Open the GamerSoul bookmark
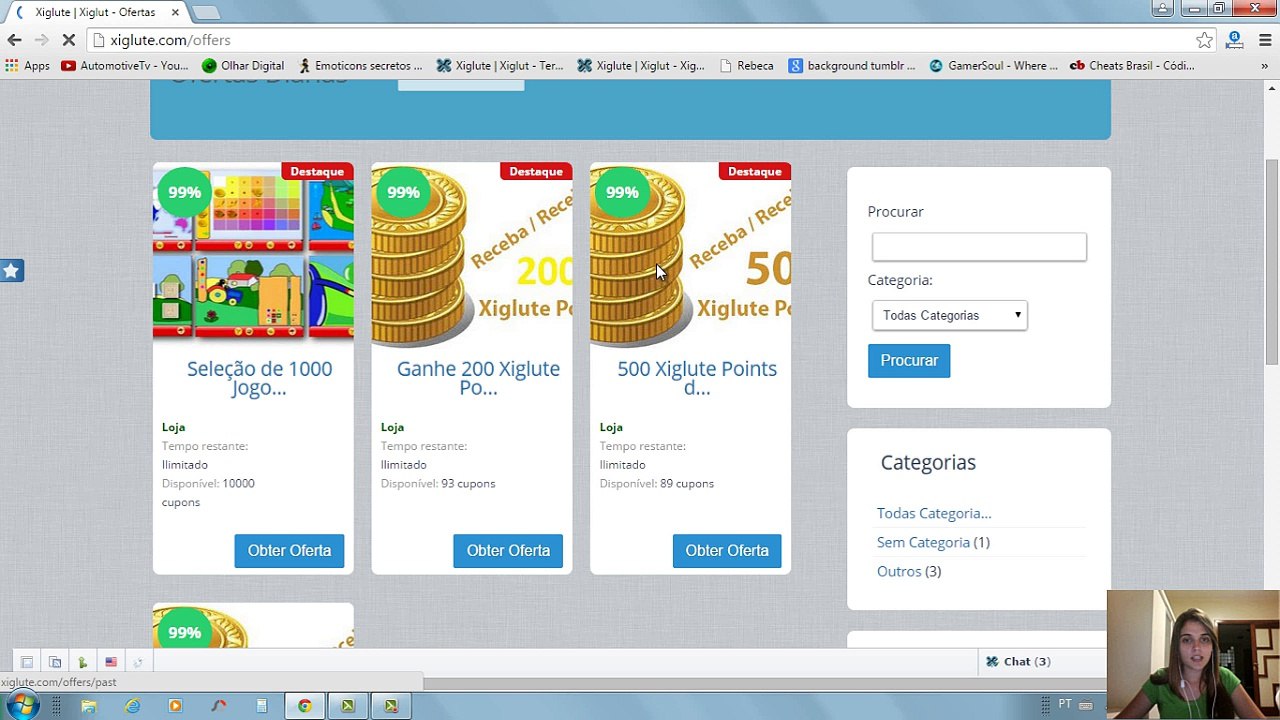The width and height of the screenshot is (1280, 720). [993, 65]
